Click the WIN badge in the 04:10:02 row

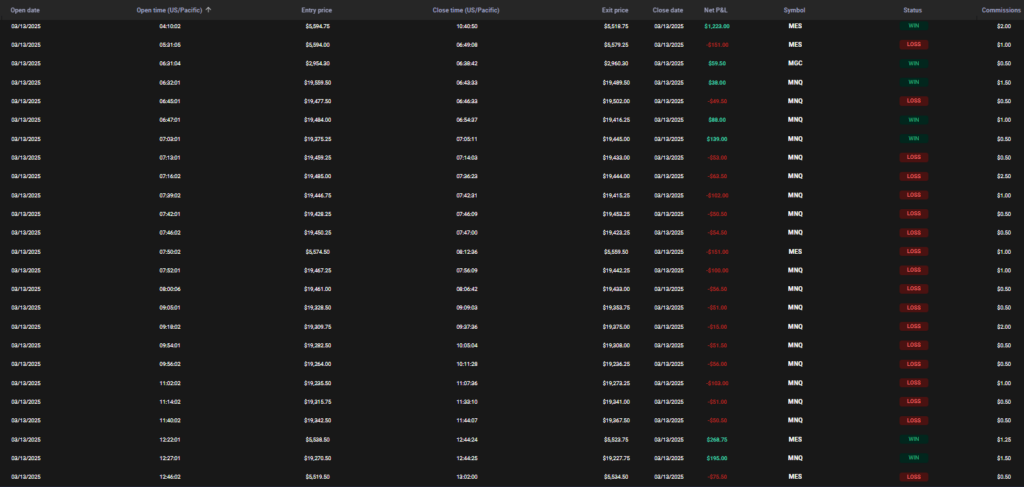[914, 26]
